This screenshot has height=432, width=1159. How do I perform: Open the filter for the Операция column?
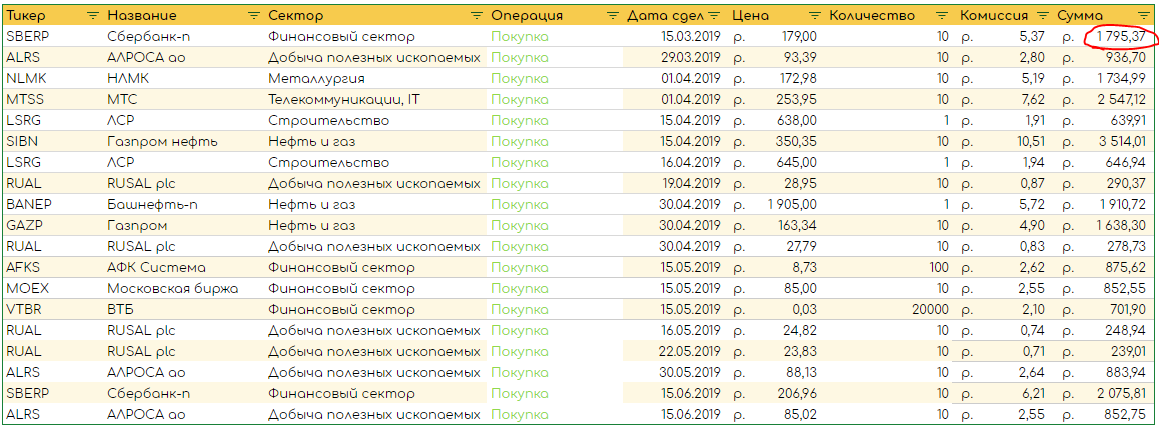click(x=613, y=16)
